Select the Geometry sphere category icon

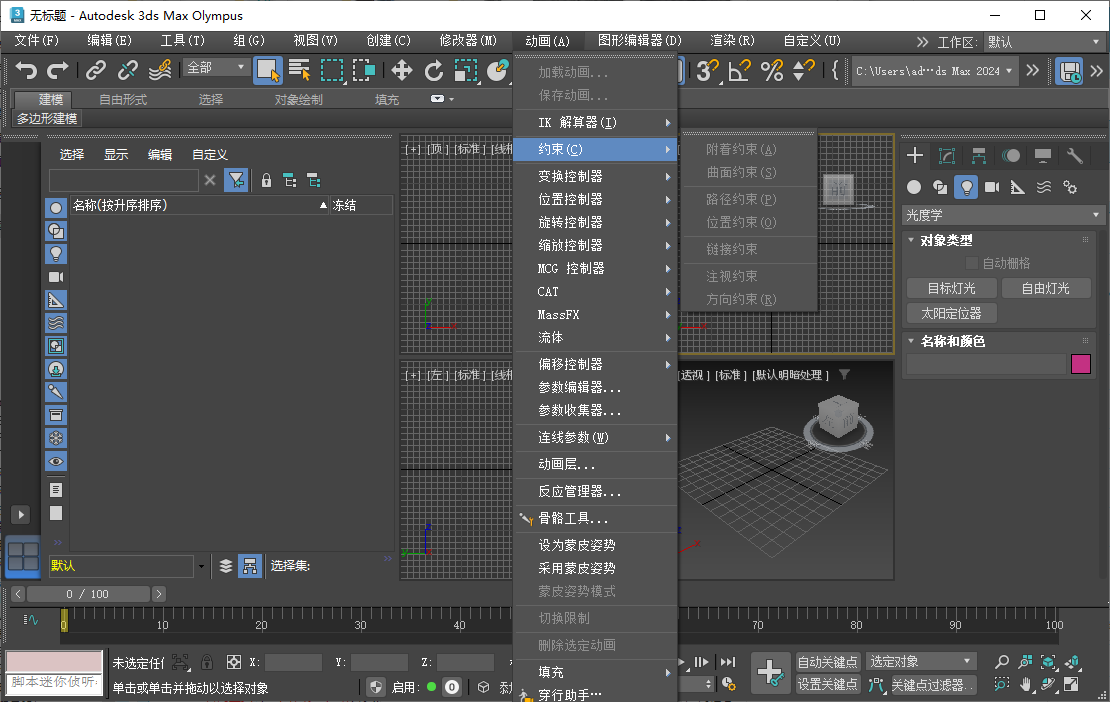pyautogui.click(x=914, y=187)
